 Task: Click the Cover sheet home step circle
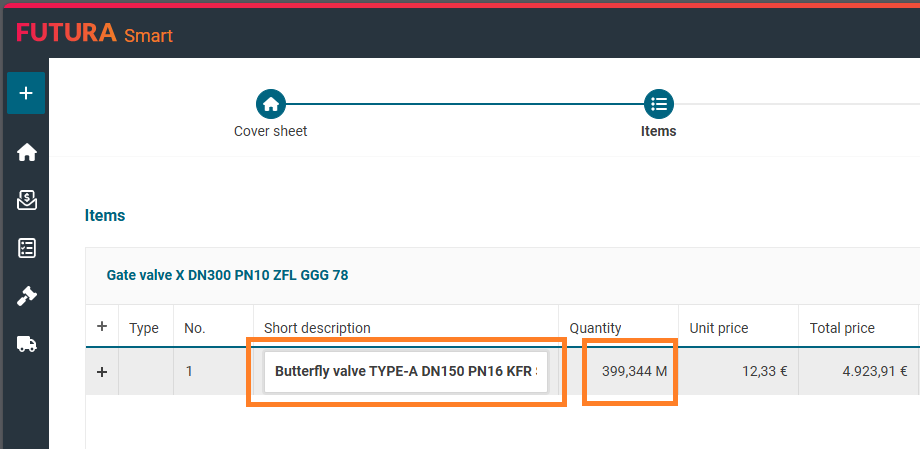[271, 103]
